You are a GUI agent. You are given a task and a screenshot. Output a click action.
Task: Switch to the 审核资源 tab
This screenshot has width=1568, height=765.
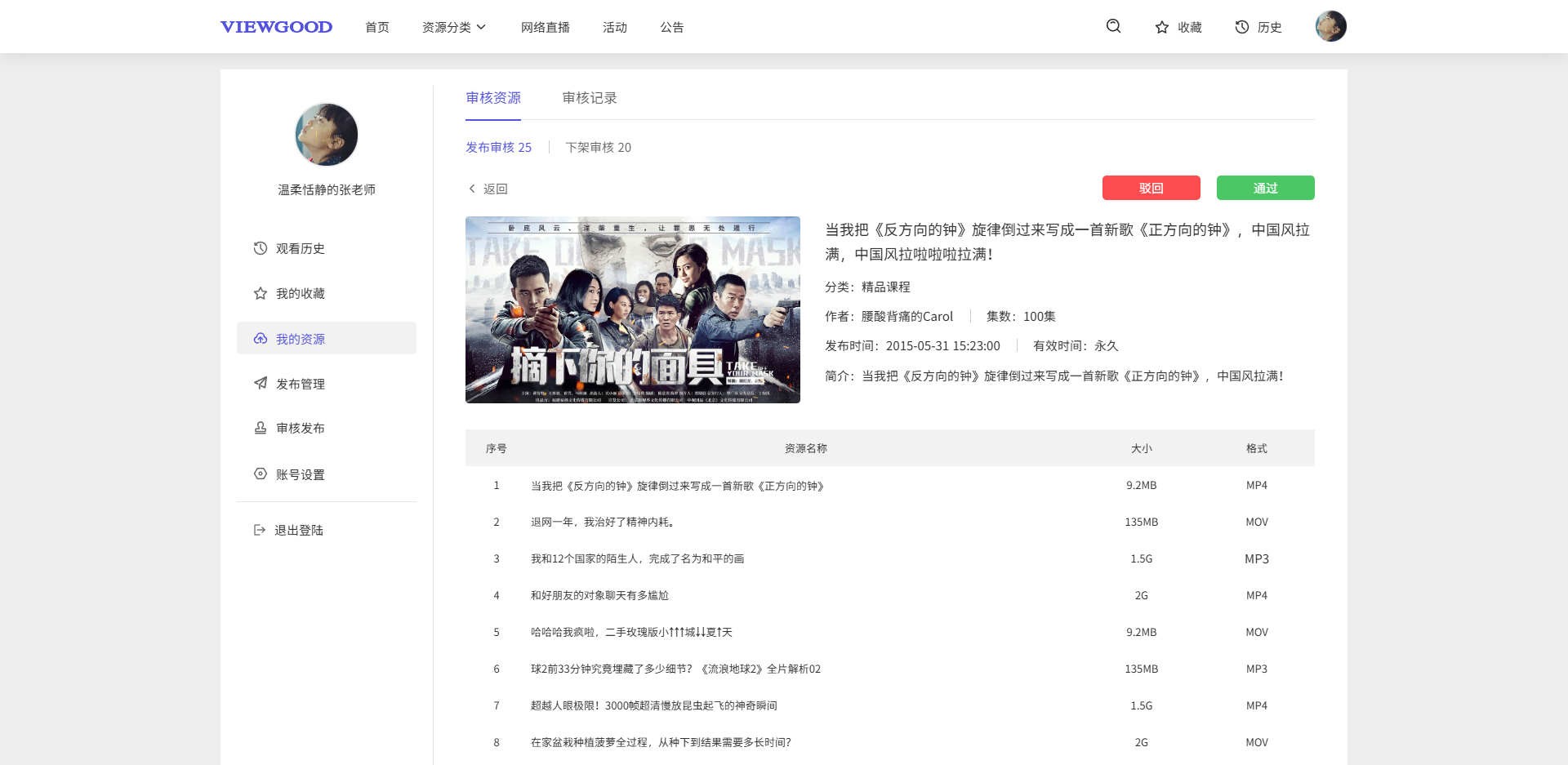point(493,98)
